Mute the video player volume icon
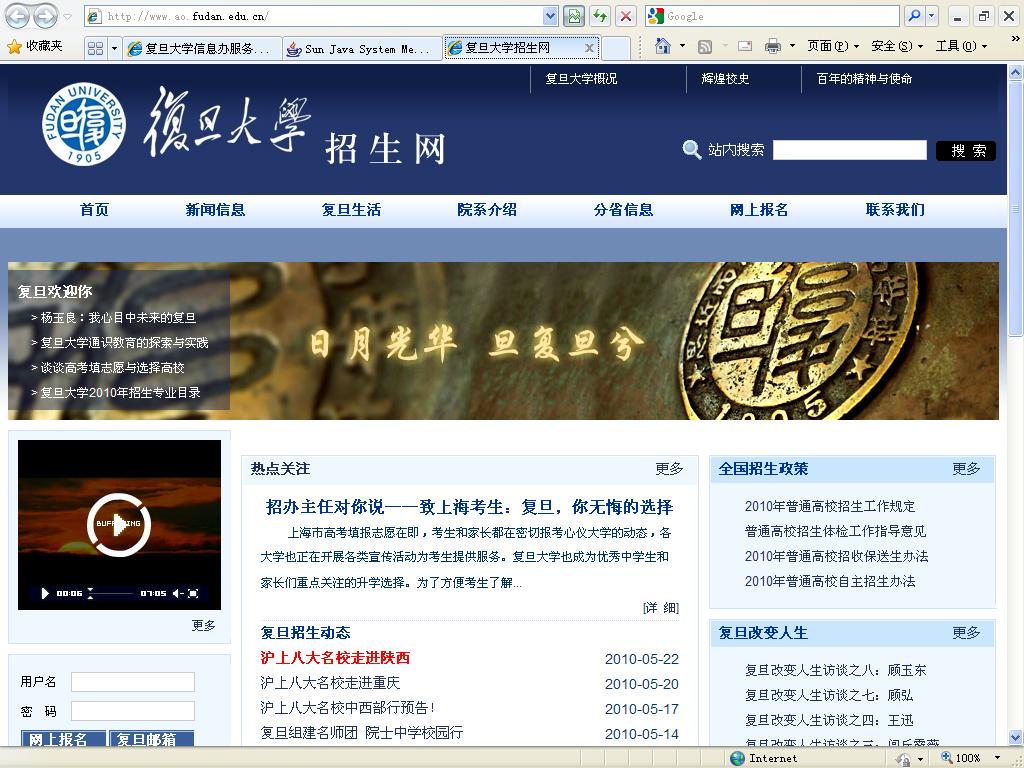Image resolution: width=1024 pixels, height=768 pixels. point(177,593)
